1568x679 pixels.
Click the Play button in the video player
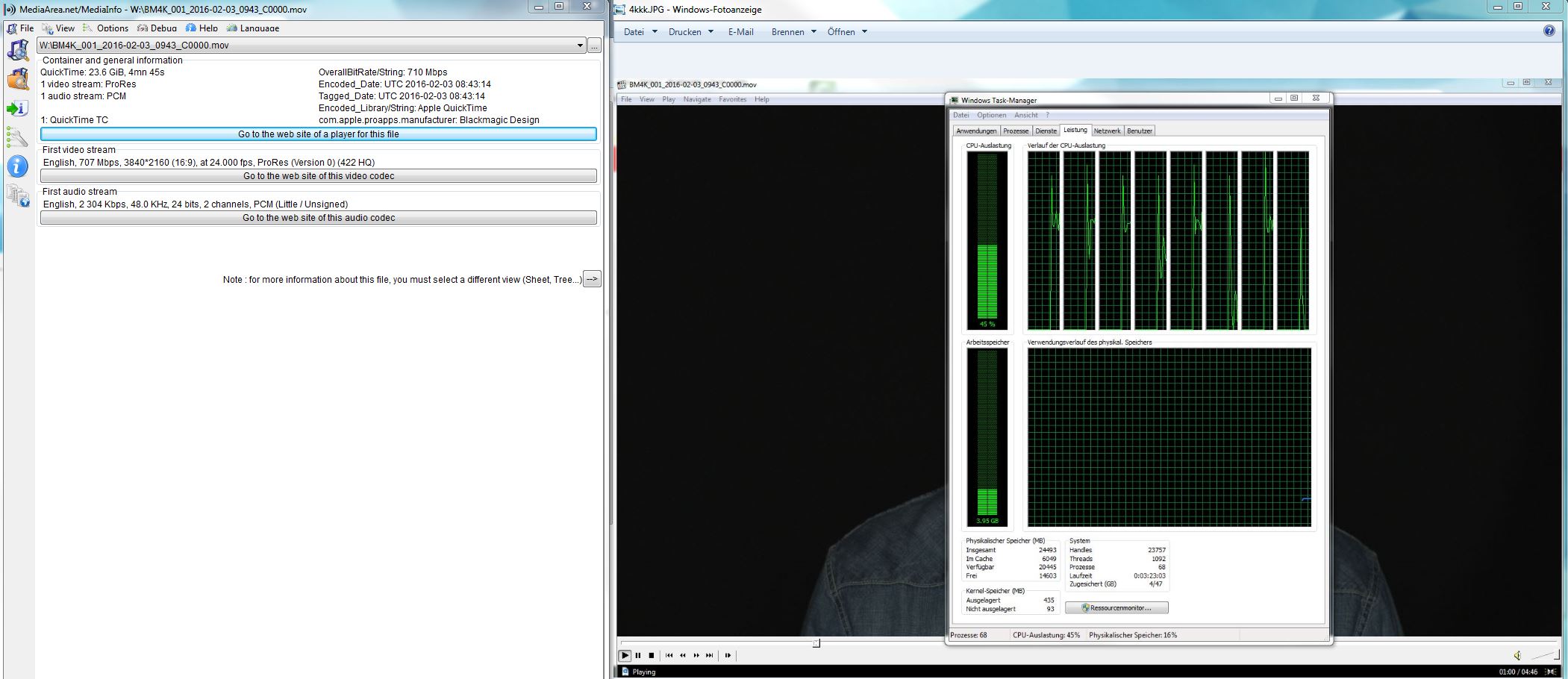[625, 655]
